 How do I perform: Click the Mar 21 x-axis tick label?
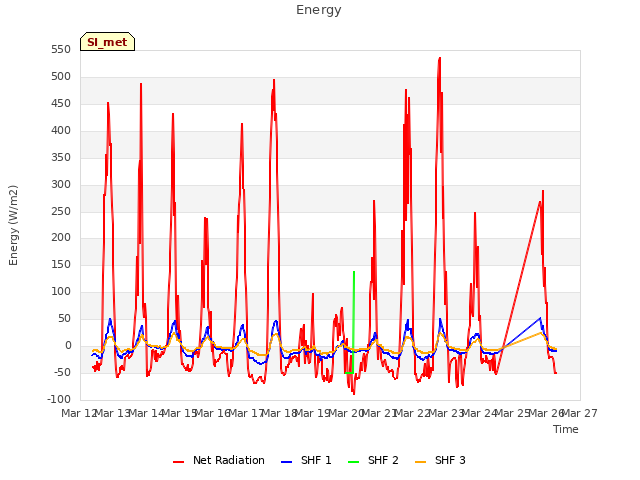click(379, 413)
